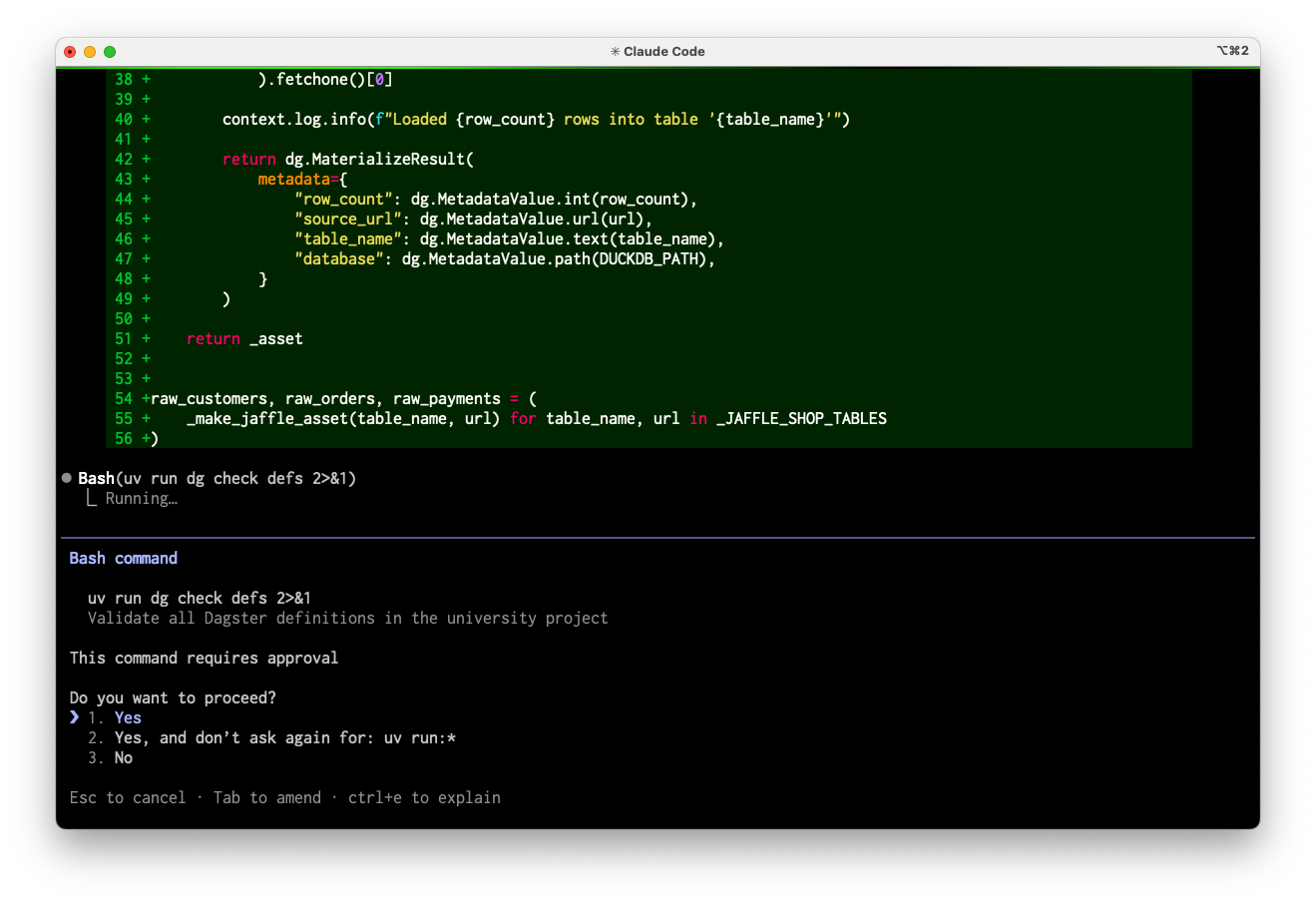Click the gray bullet before the Bash tool call
Image resolution: width=1316 pixels, height=903 pixels.
66,478
